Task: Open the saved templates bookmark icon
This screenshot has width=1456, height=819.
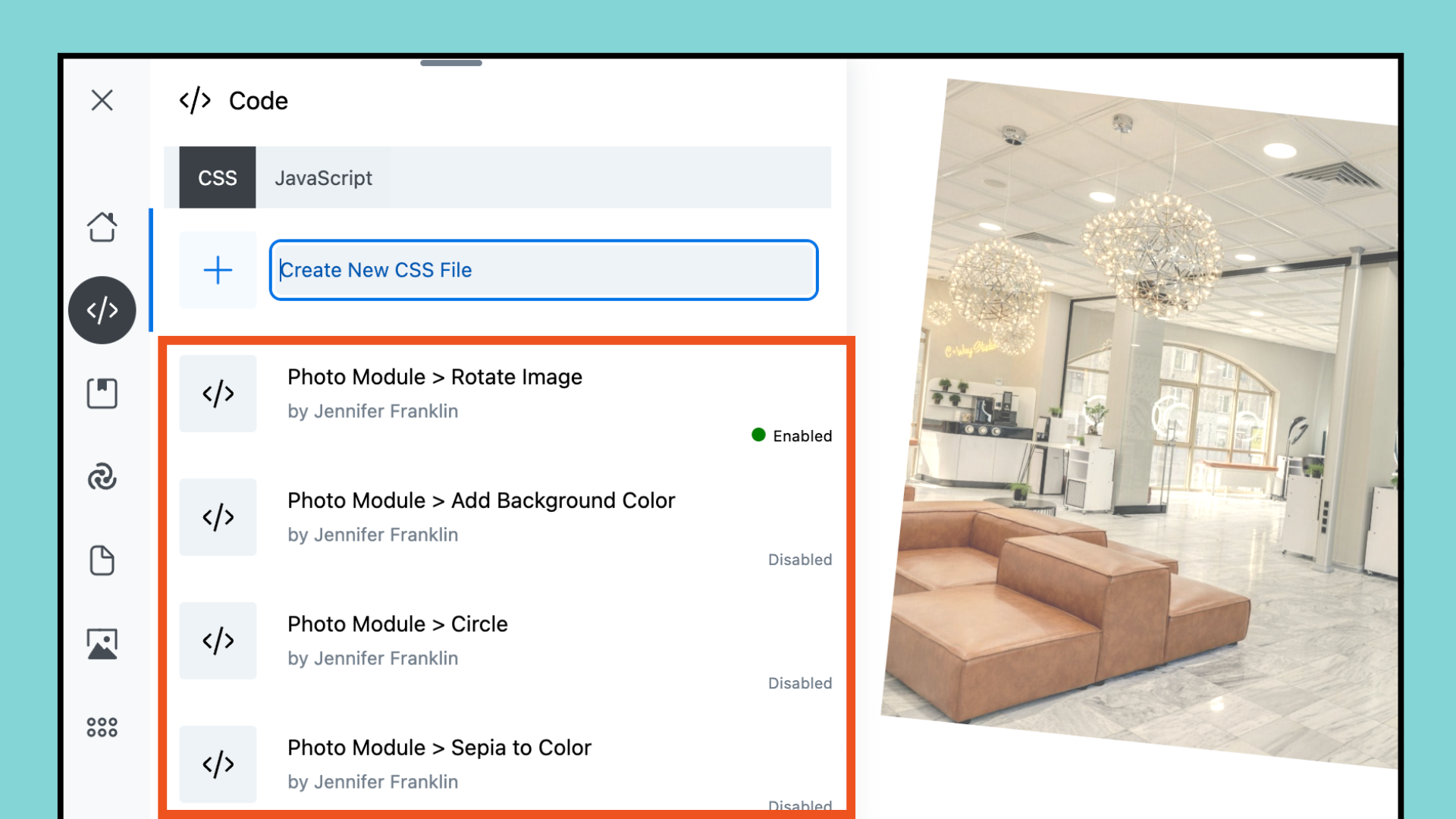Action: (x=102, y=394)
